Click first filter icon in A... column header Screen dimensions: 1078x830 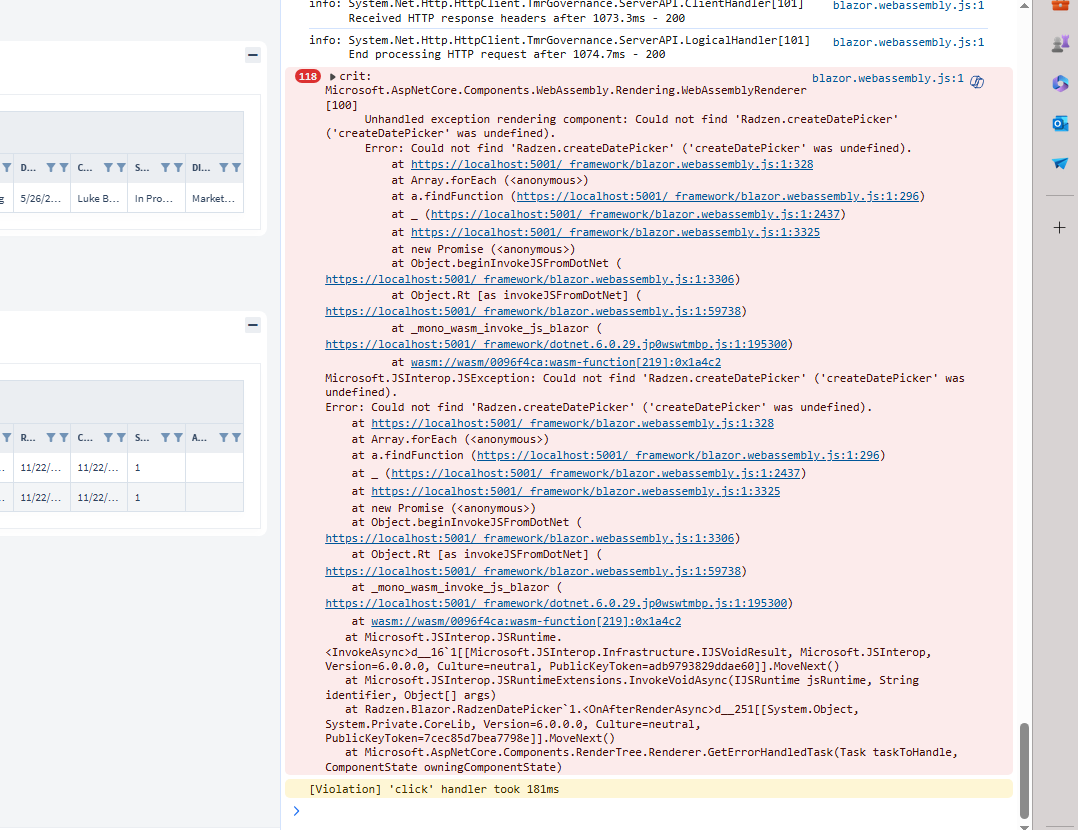(x=223, y=438)
